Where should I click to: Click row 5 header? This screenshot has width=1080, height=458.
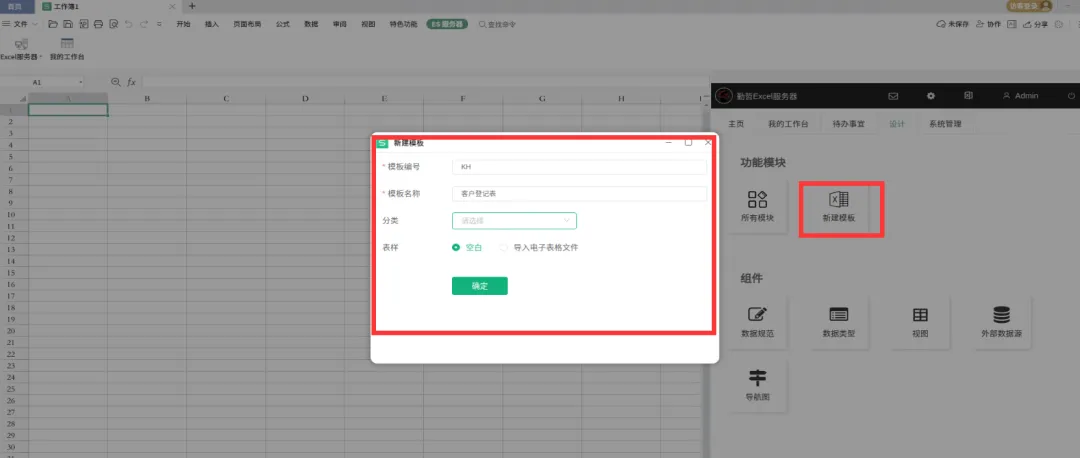11,156
